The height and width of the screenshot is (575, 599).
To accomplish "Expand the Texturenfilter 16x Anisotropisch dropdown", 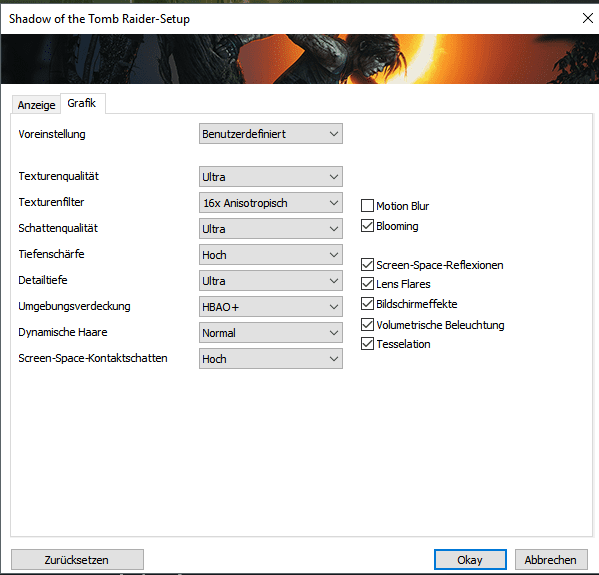I will [x=270, y=202].
